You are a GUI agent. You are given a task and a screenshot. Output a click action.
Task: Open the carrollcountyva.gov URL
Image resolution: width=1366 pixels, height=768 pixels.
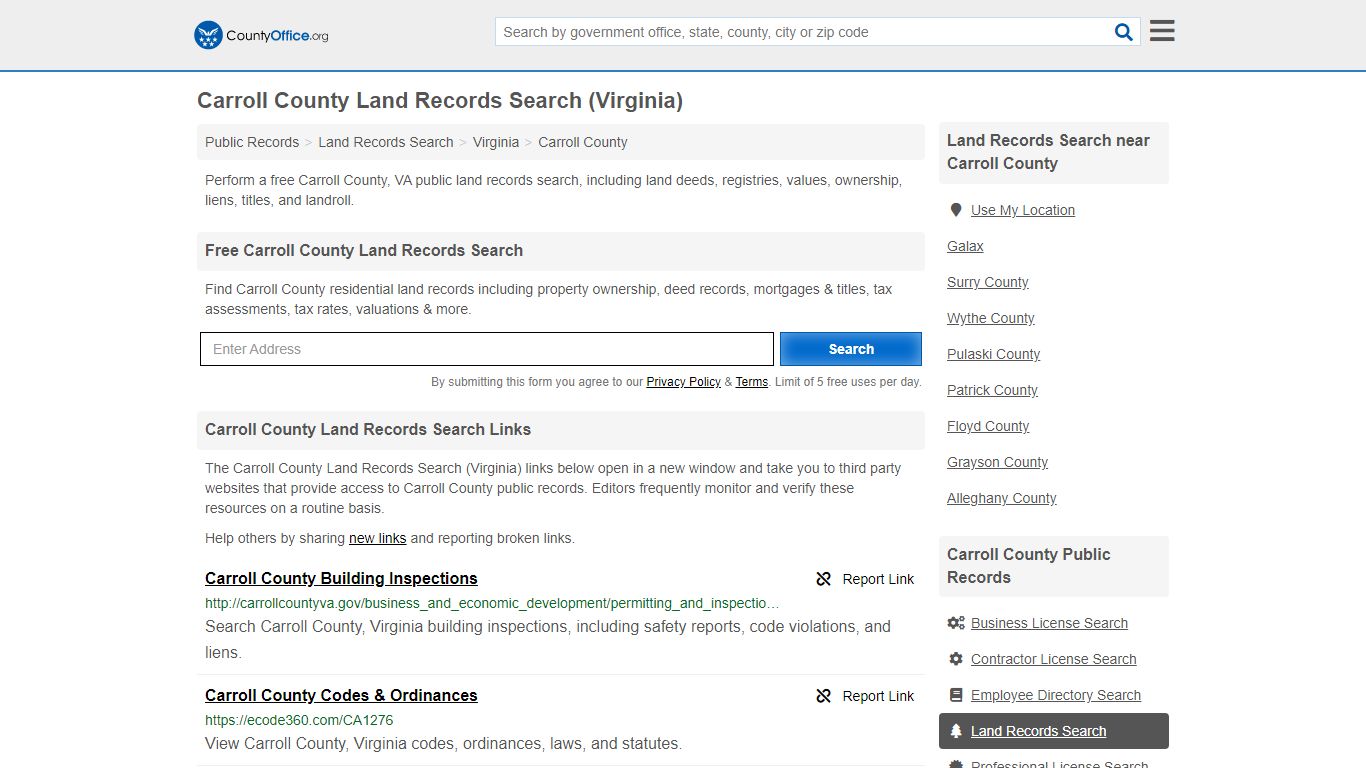click(492, 603)
